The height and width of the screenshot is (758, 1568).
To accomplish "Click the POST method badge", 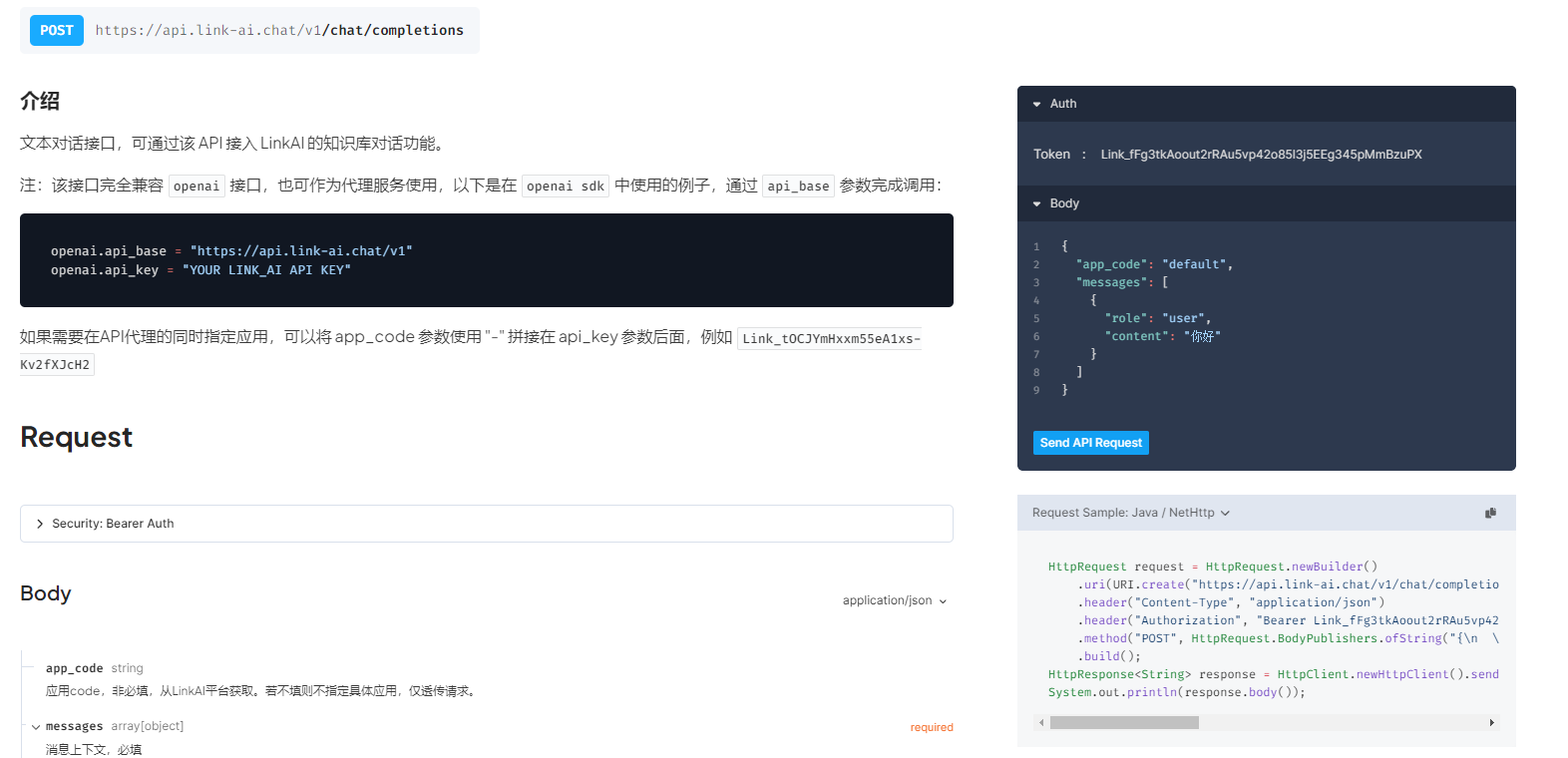I will pyautogui.click(x=57, y=30).
